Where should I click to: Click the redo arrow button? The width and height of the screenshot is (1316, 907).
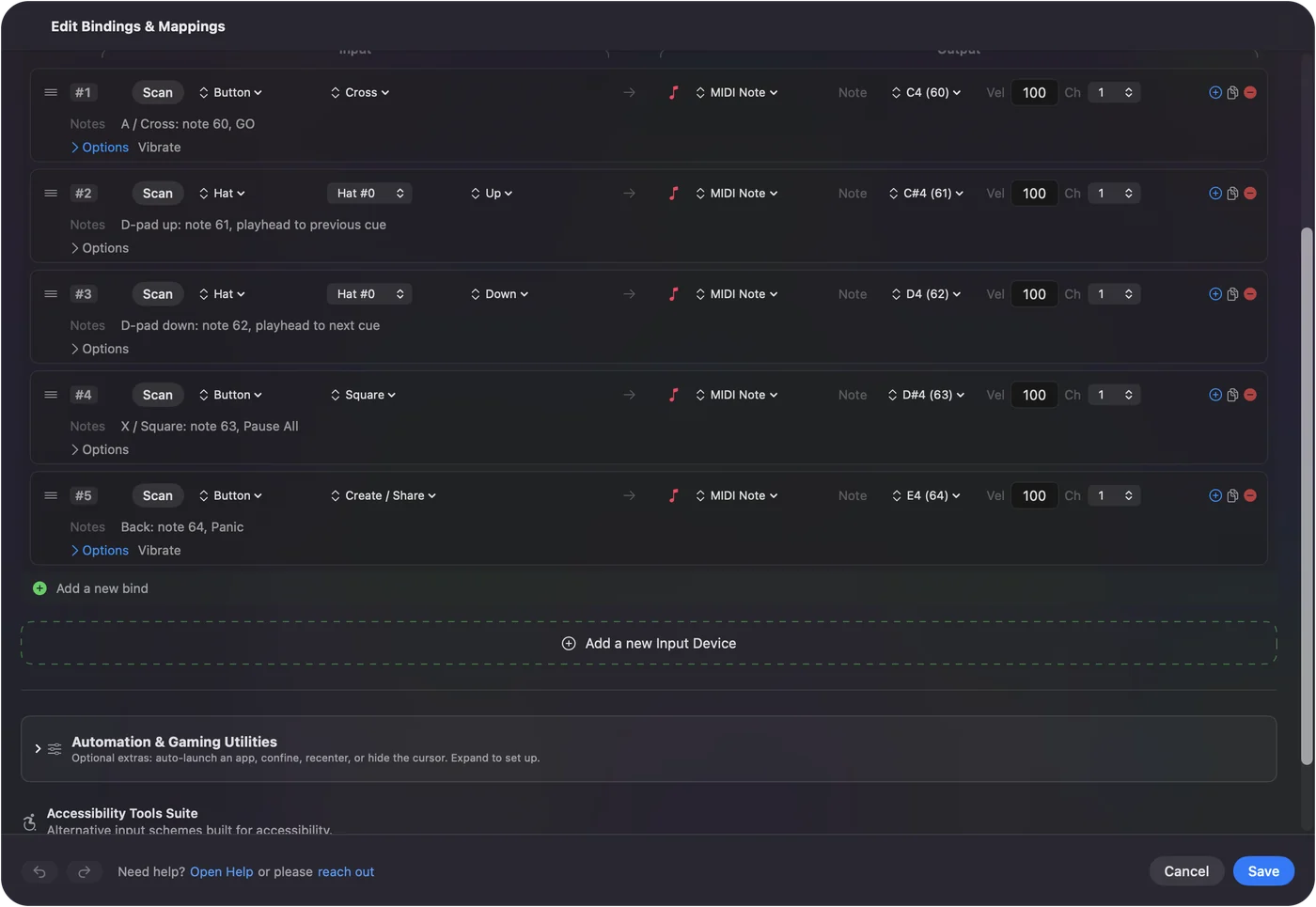pos(84,871)
